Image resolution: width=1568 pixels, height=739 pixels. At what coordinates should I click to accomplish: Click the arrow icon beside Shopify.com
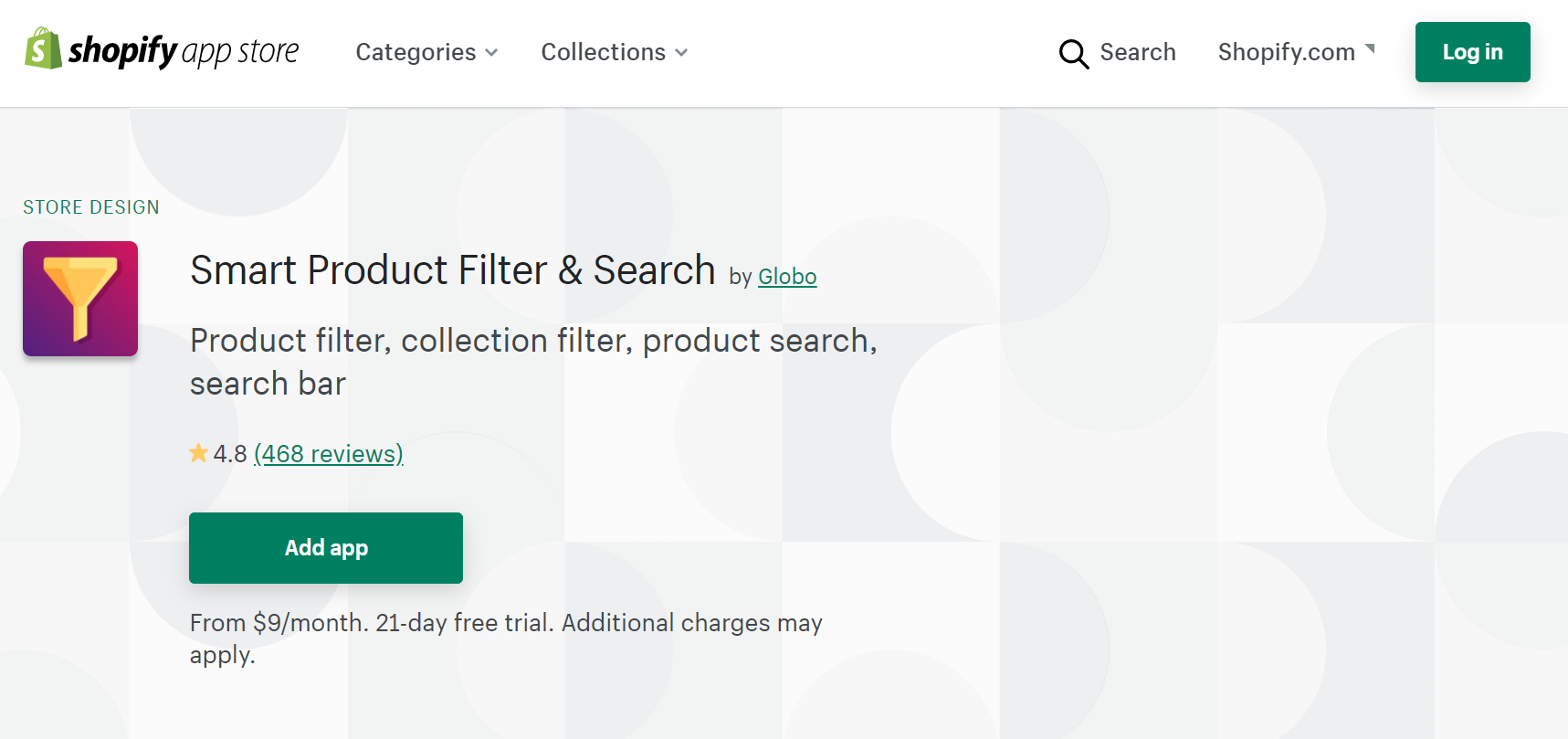pos(1370,48)
